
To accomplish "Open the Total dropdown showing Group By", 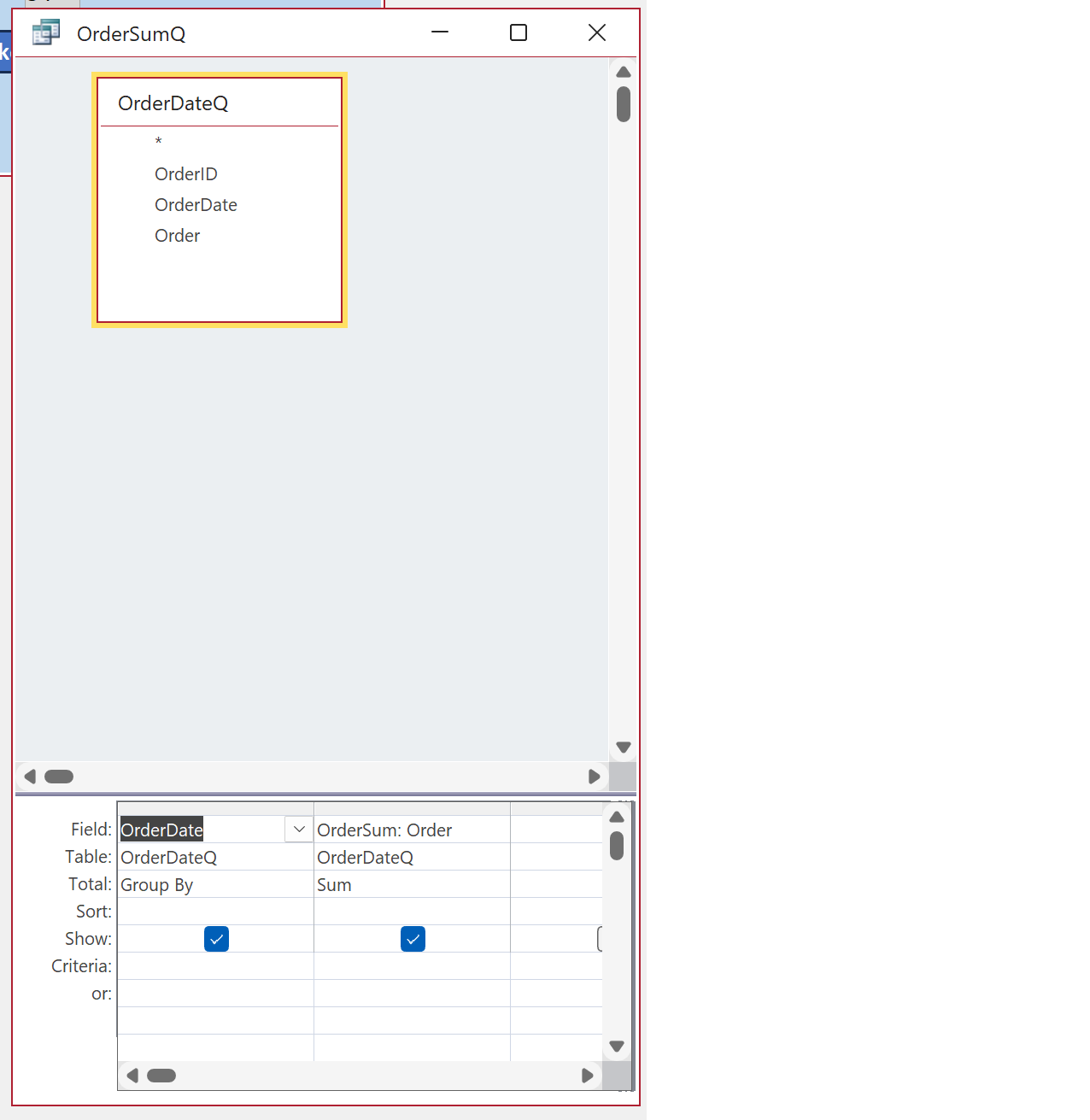I will click(x=215, y=884).
